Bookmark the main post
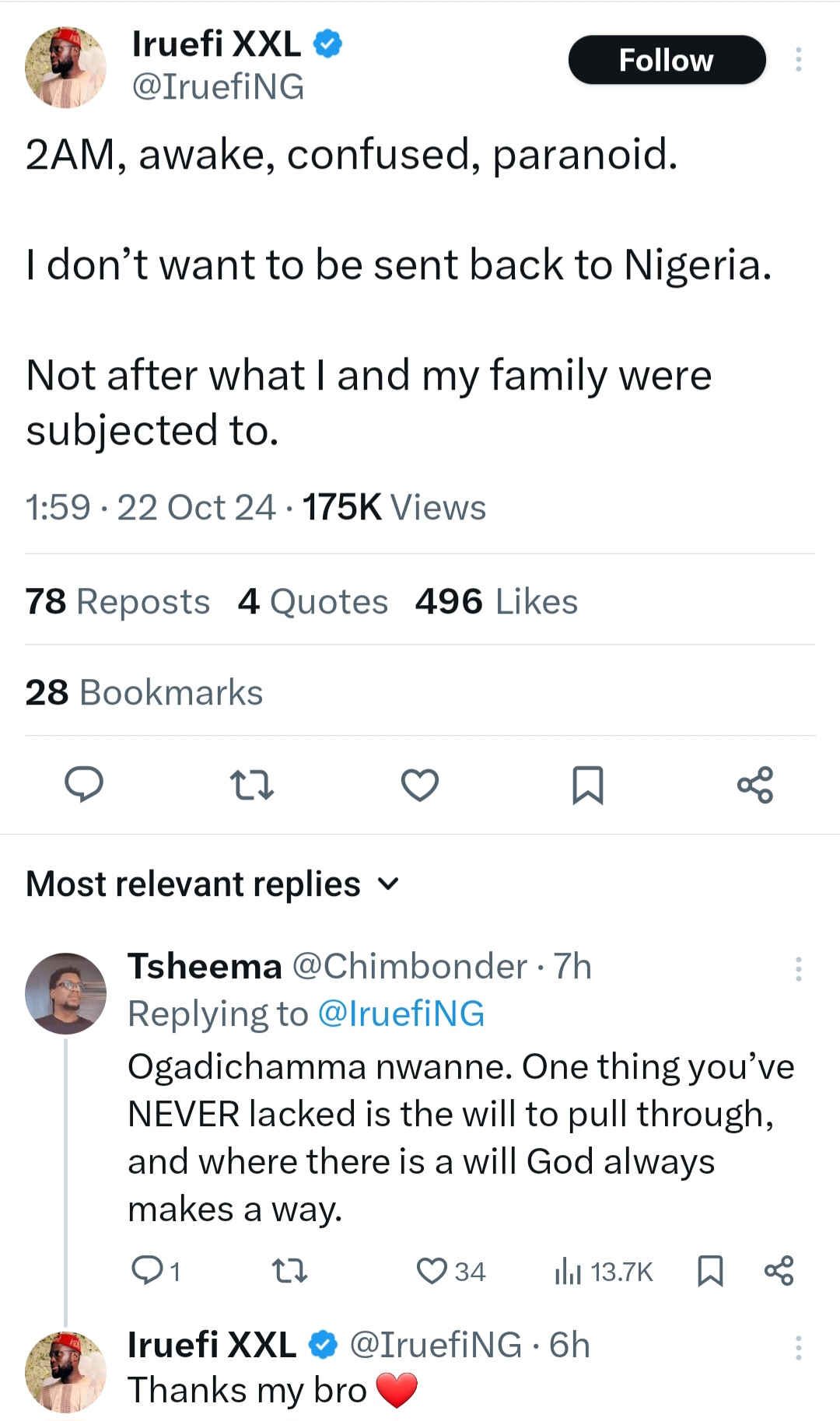The width and height of the screenshot is (840, 1421). coord(587,784)
